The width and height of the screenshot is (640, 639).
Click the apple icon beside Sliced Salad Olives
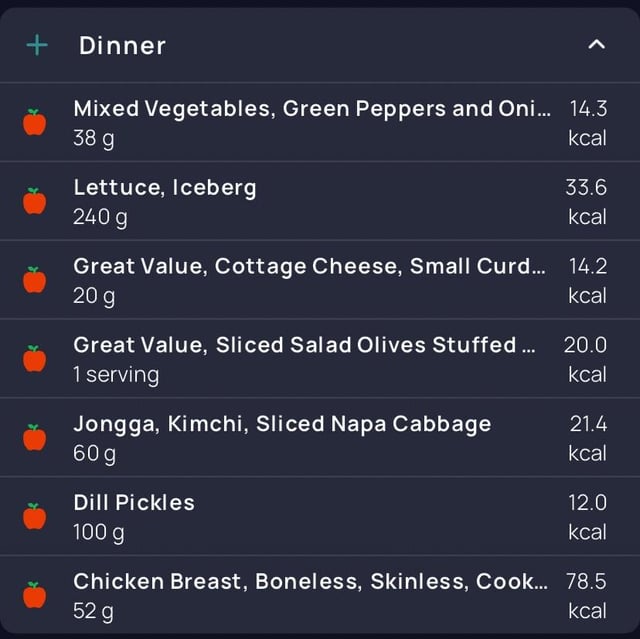[34, 358]
